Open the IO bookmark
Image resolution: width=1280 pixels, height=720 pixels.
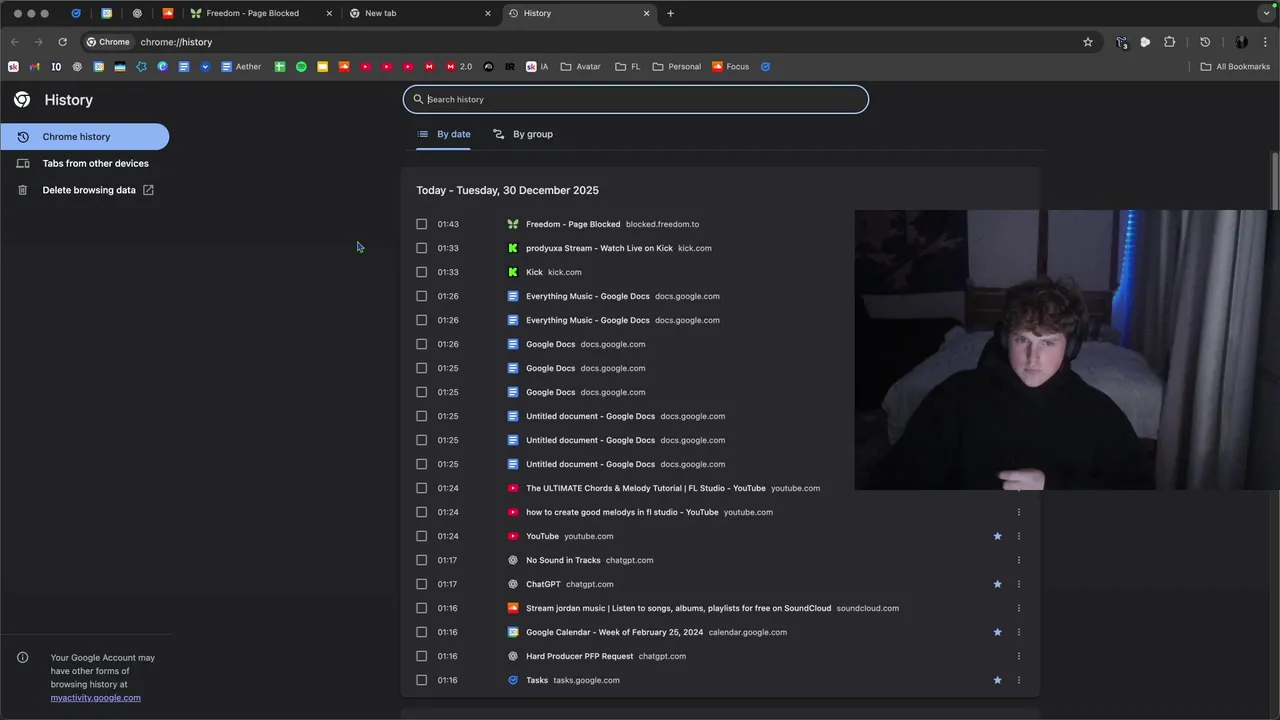coord(56,67)
